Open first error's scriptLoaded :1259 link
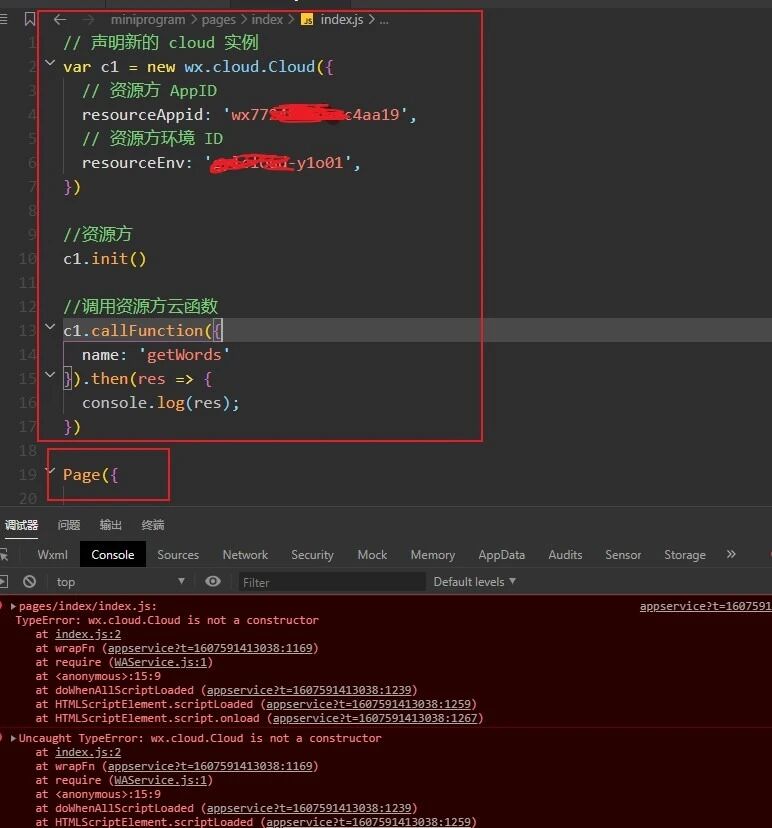772x828 pixels. (369, 704)
